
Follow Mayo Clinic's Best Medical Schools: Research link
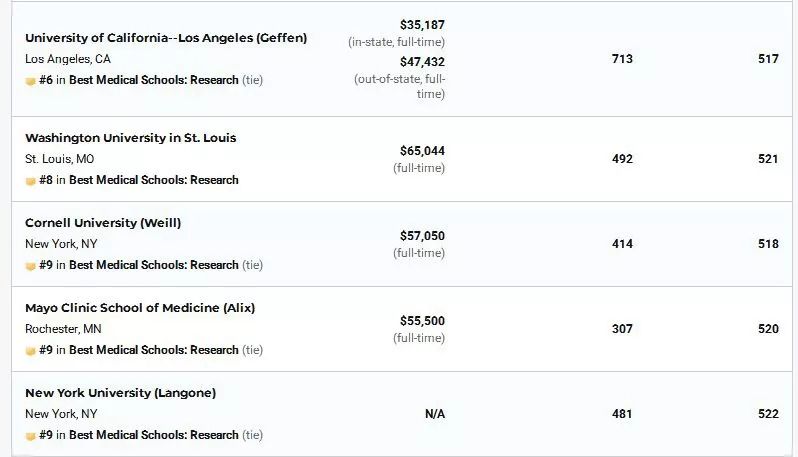click(x=154, y=350)
